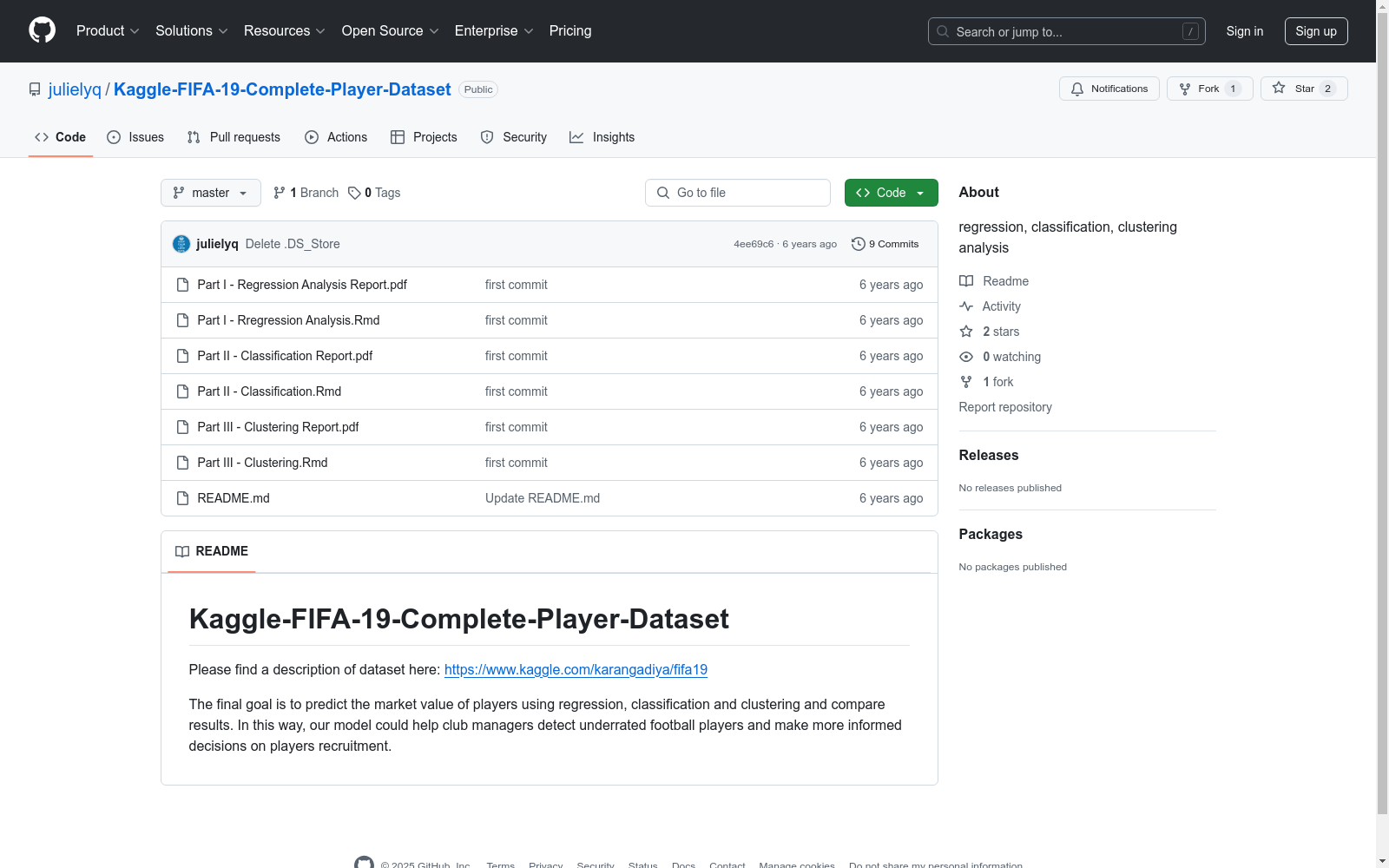Open the Security tab

click(514, 137)
